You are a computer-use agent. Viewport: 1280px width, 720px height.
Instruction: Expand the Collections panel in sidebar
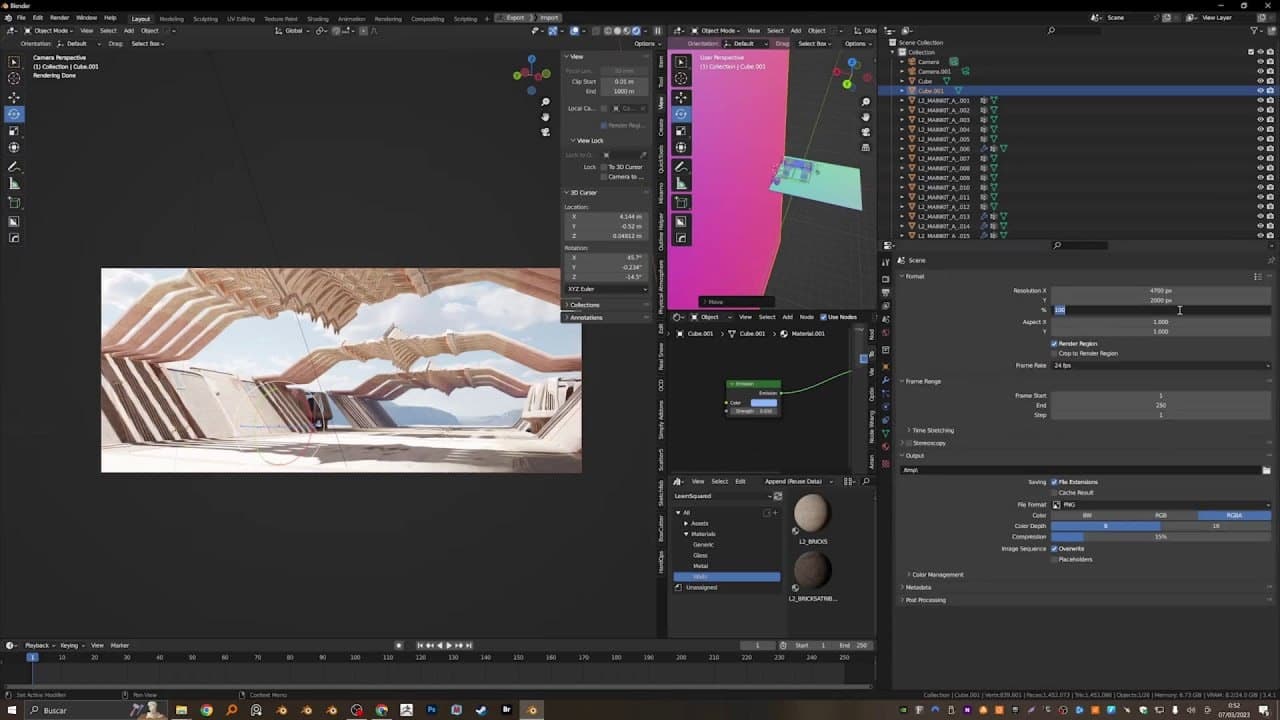coord(584,305)
